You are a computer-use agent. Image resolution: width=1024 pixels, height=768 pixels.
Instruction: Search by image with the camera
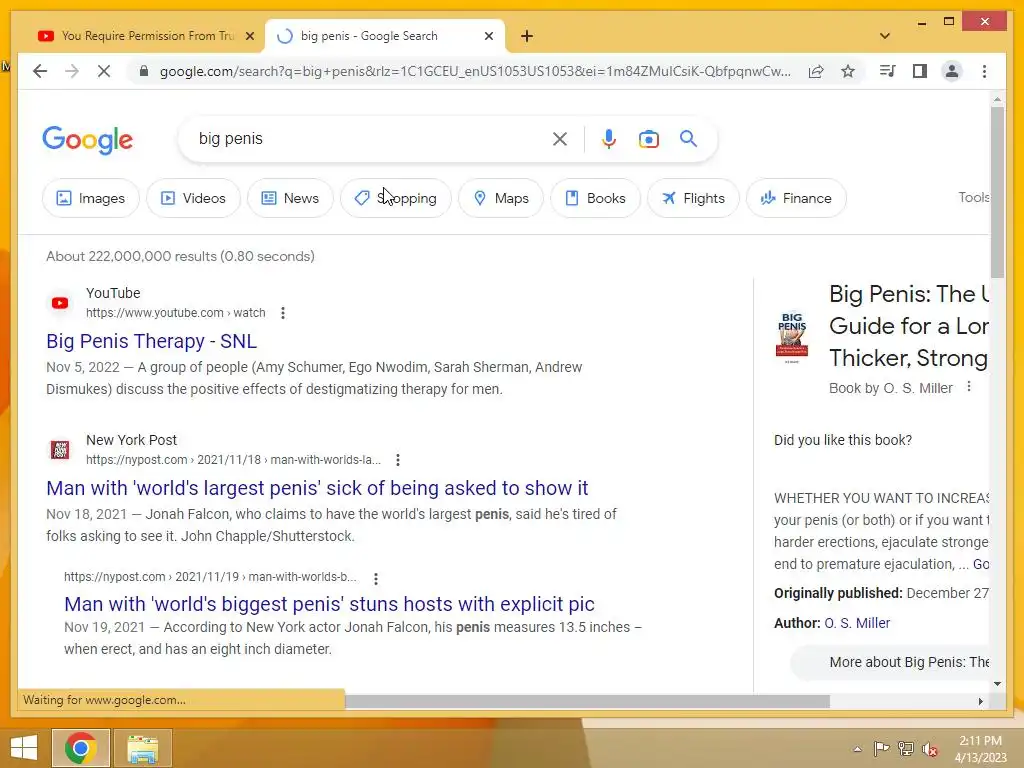[x=648, y=138]
